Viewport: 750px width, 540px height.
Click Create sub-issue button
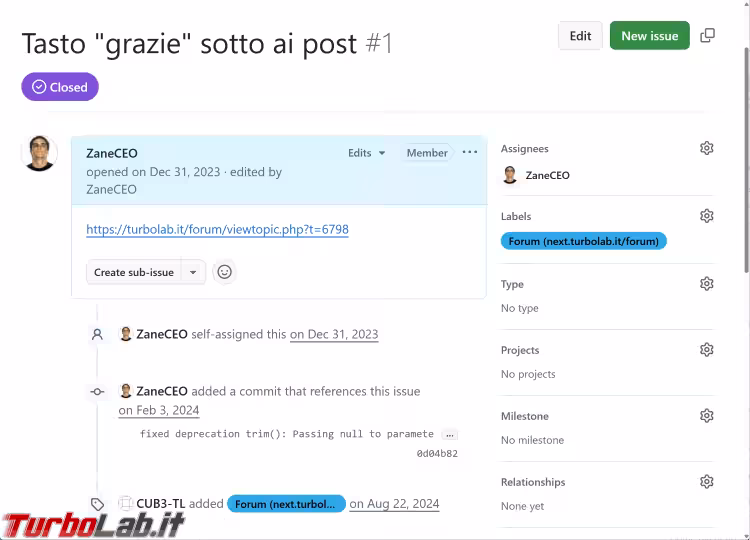(x=134, y=273)
